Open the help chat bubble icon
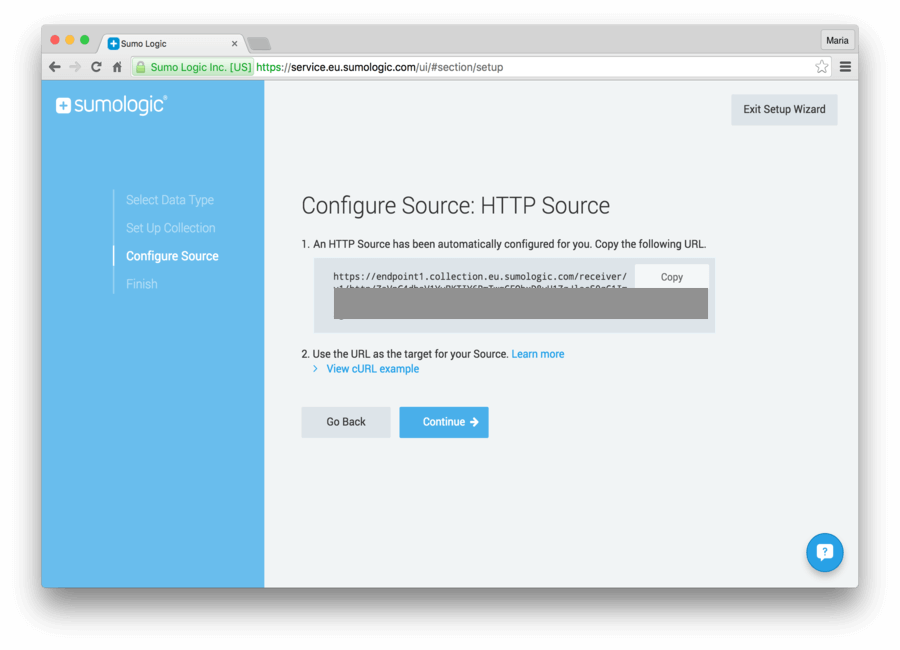 tap(824, 552)
